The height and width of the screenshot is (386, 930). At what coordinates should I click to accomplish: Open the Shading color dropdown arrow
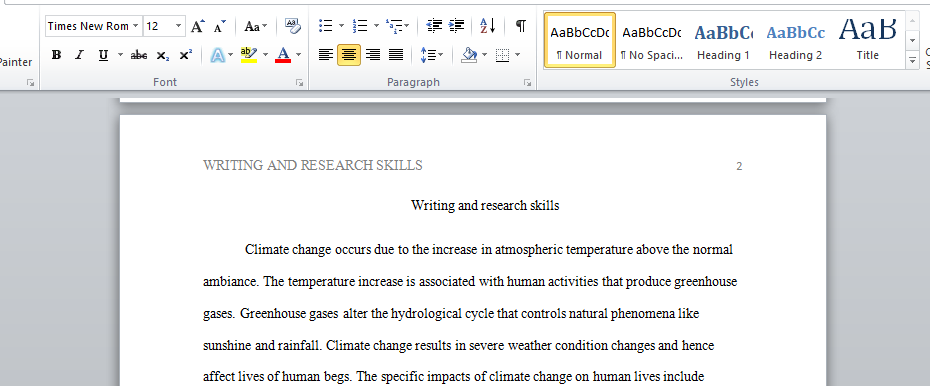click(485, 55)
